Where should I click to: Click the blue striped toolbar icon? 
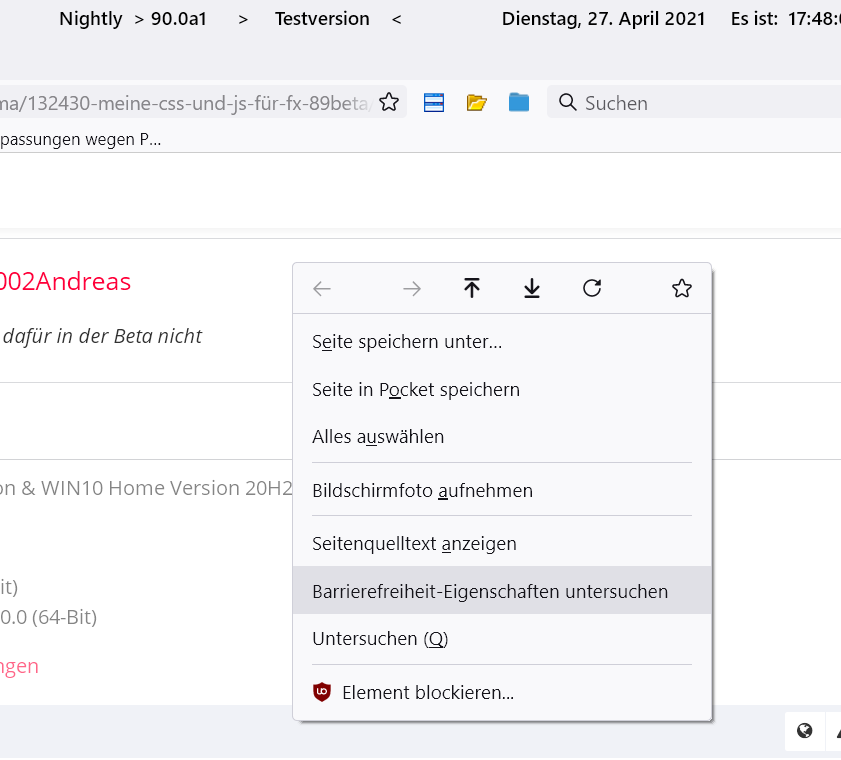click(434, 103)
